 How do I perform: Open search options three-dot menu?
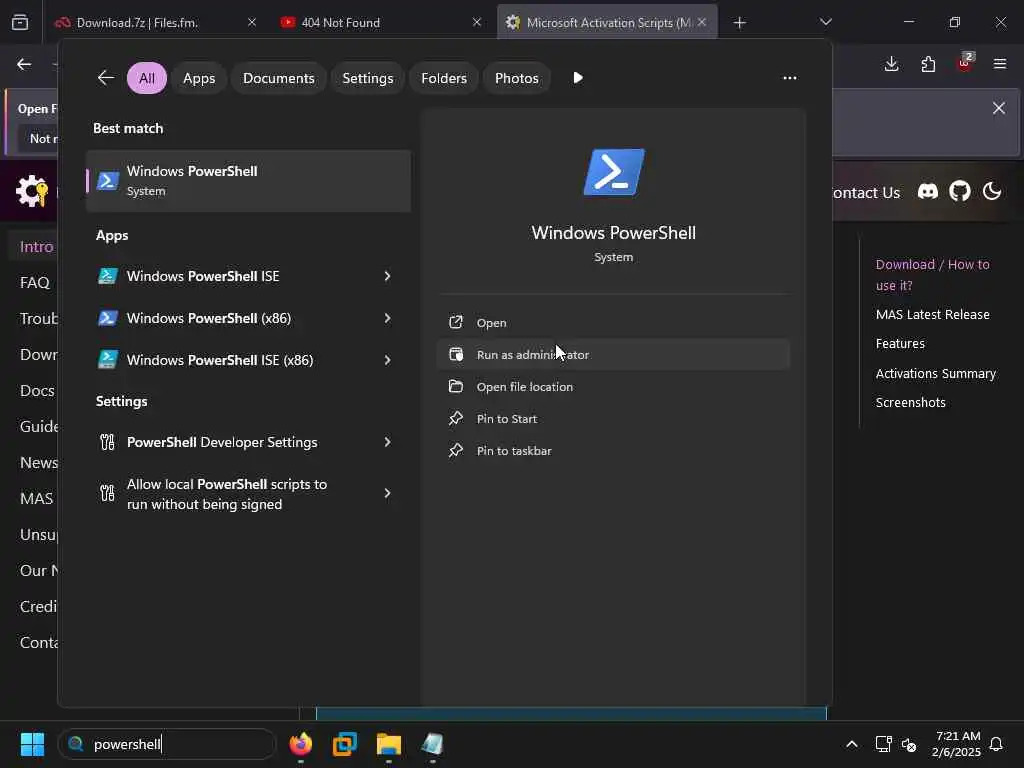pyautogui.click(x=790, y=78)
